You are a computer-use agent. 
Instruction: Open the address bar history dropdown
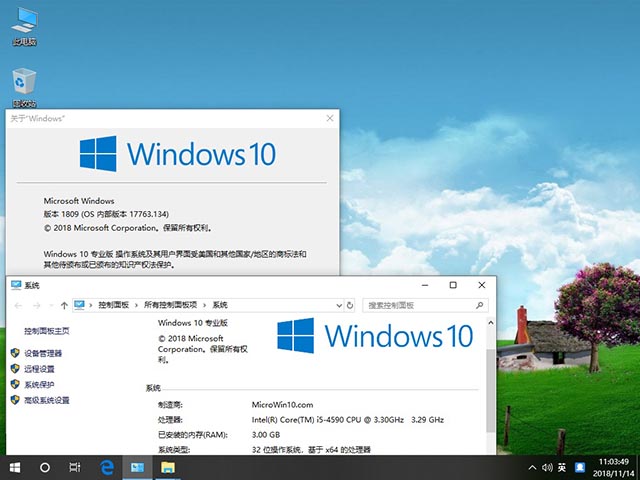click(x=339, y=305)
